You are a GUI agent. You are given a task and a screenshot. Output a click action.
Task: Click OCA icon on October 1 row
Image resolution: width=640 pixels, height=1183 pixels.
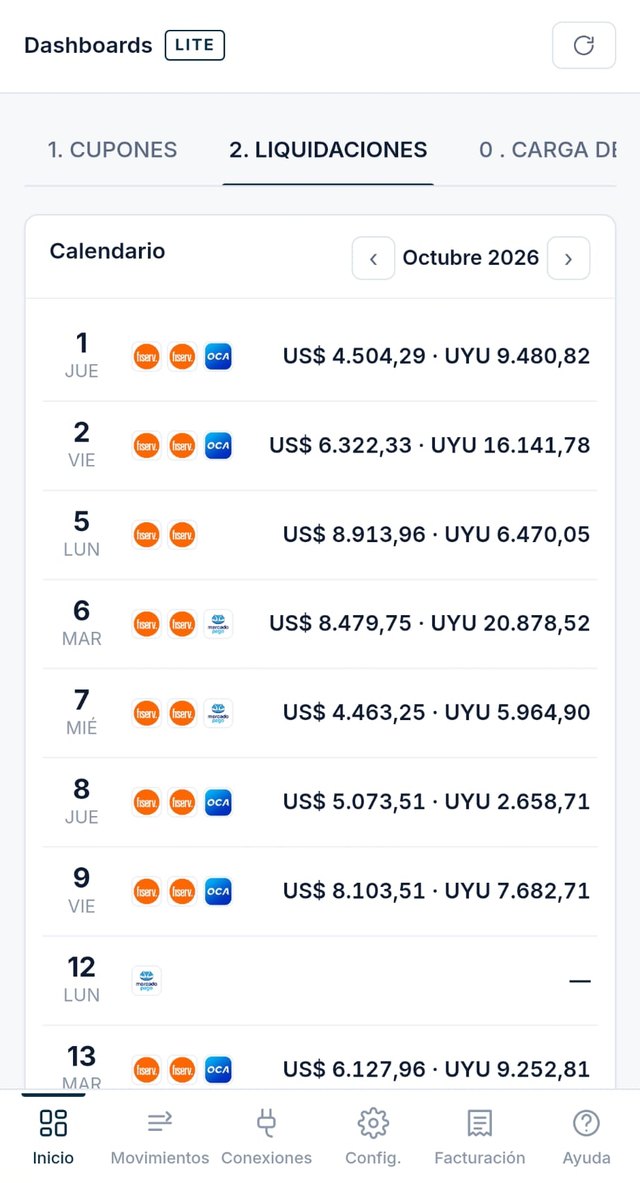218,356
